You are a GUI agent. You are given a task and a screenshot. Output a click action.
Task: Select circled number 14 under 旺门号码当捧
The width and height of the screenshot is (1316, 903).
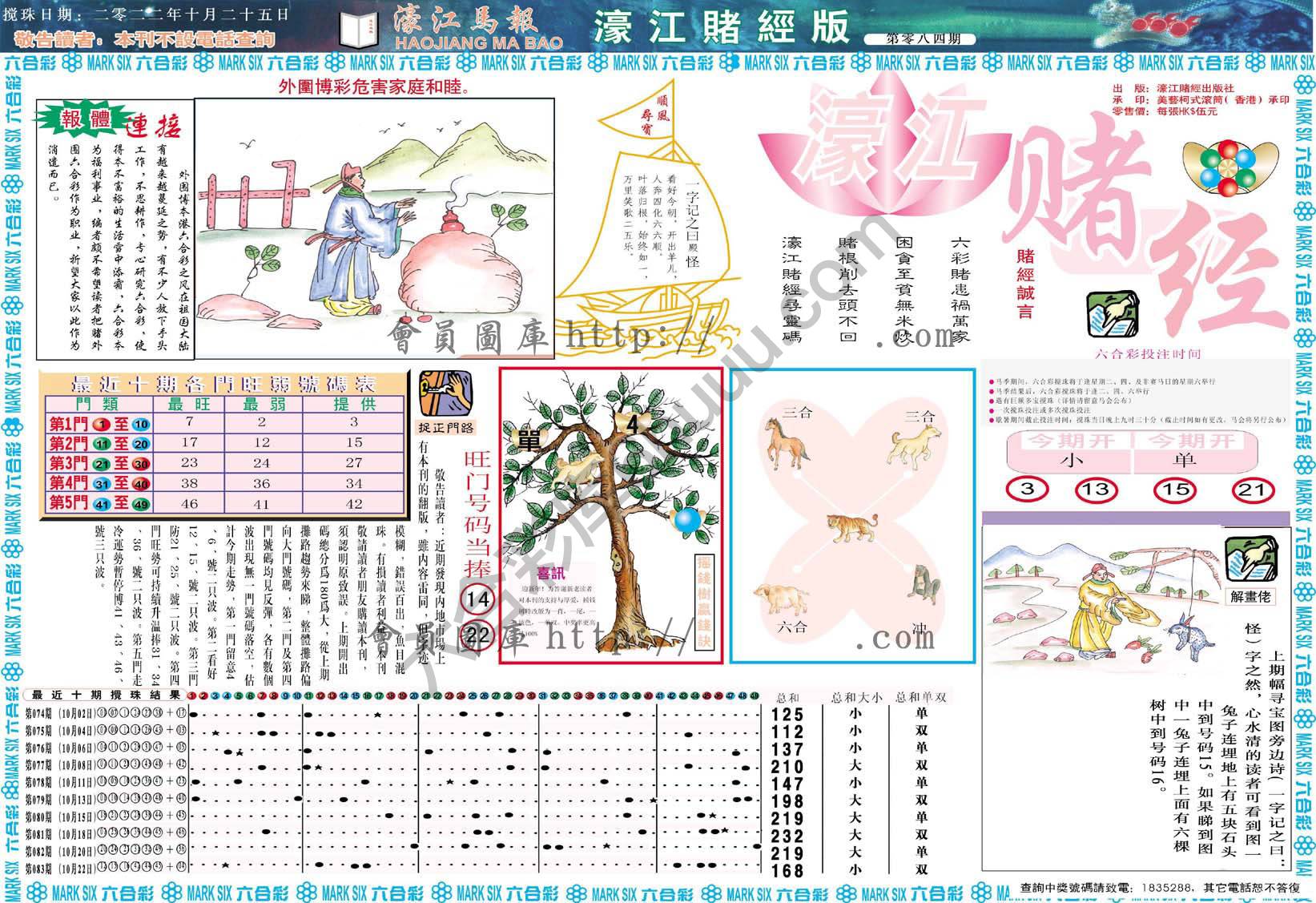pyautogui.click(x=478, y=599)
